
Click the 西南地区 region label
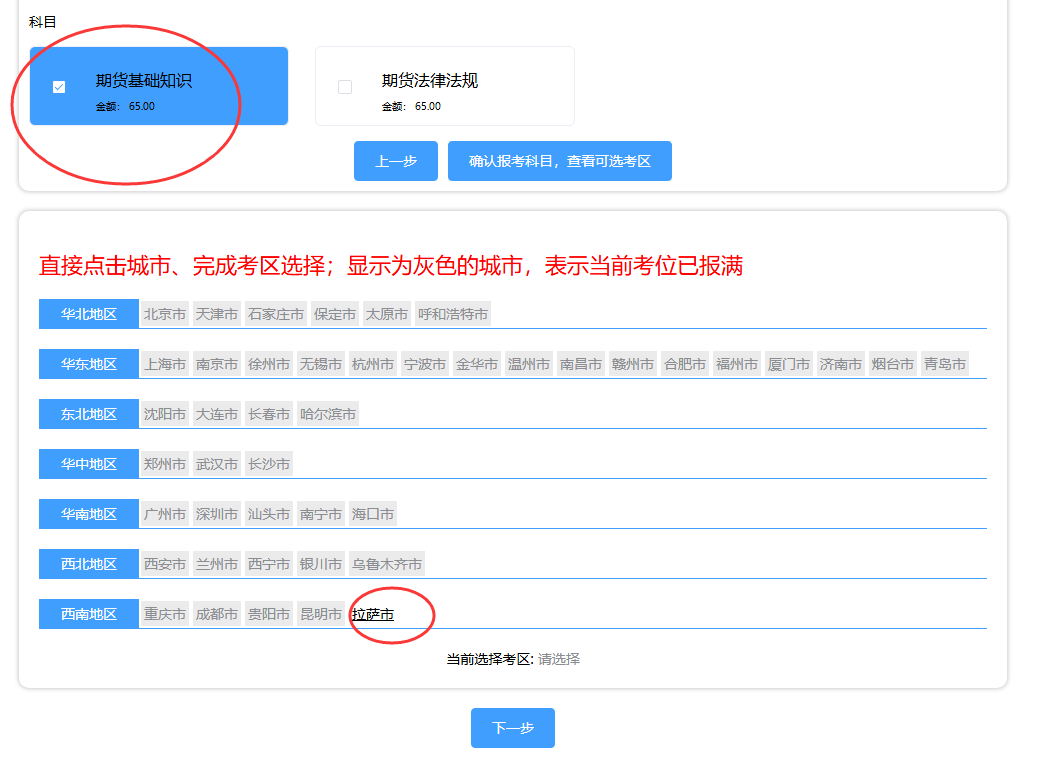click(89, 614)
